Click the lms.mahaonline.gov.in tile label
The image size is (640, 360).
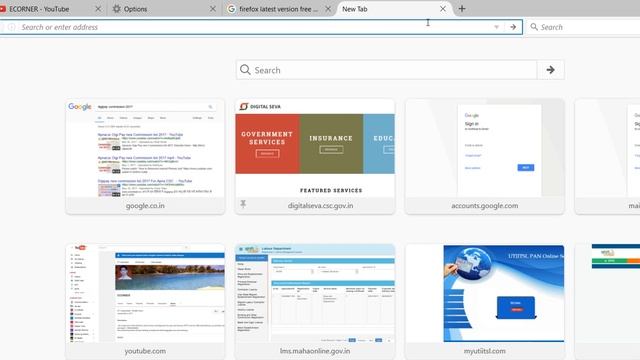coord(315,351)
